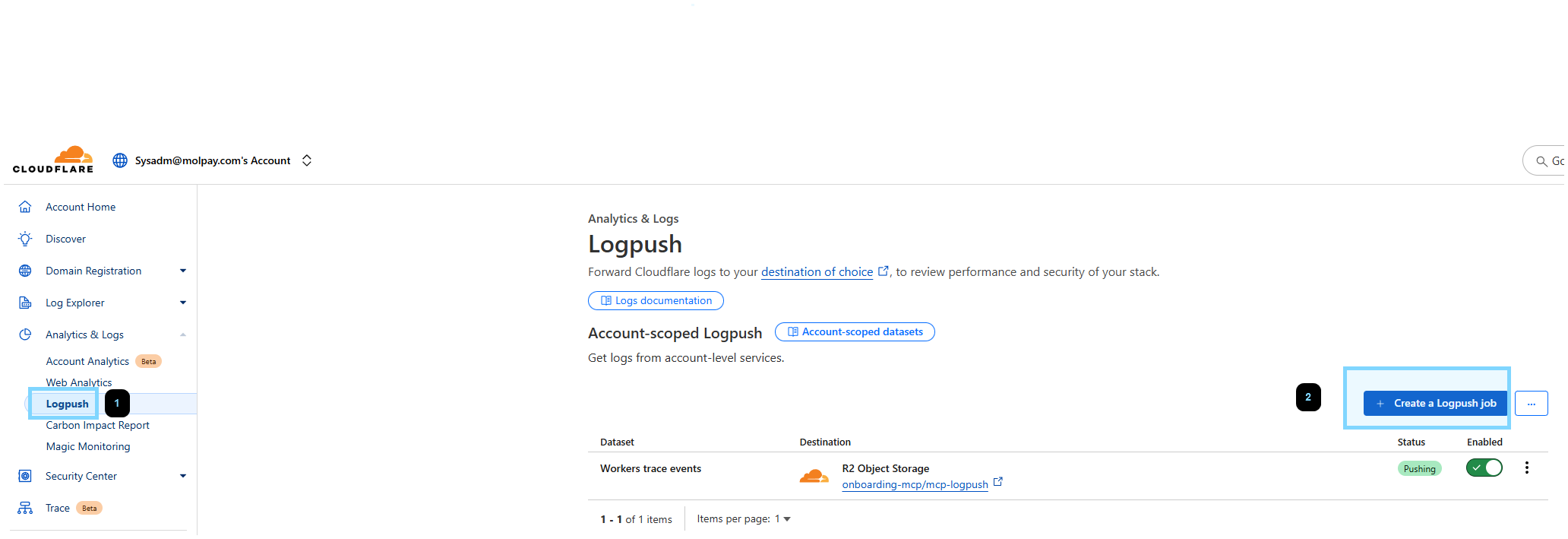Open Carbon Impact Report
The width and height of the screenshot is (1568, 539).
[97, 425]
